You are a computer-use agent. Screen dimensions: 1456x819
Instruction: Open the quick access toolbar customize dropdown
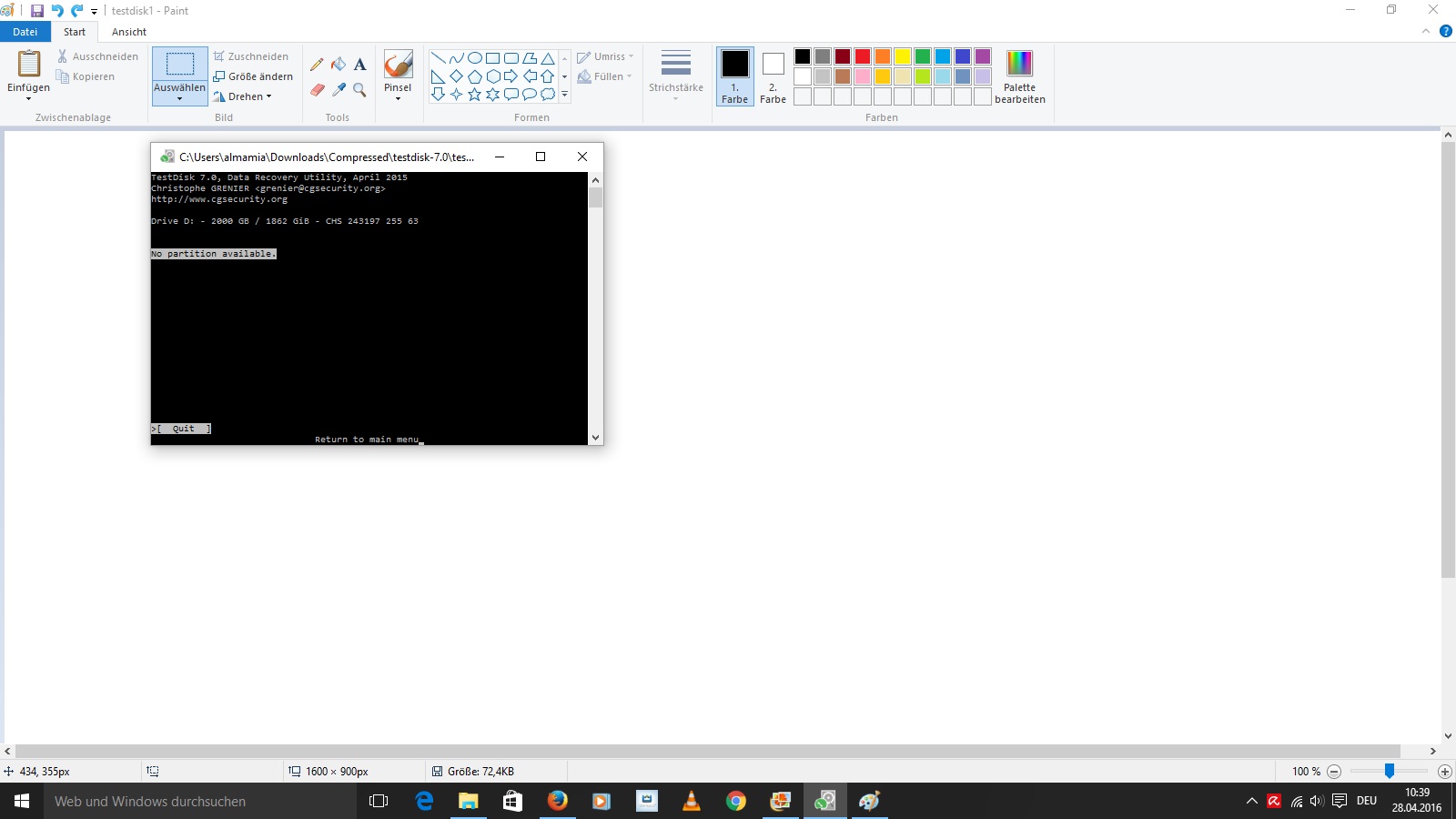[x=94, y=12]
